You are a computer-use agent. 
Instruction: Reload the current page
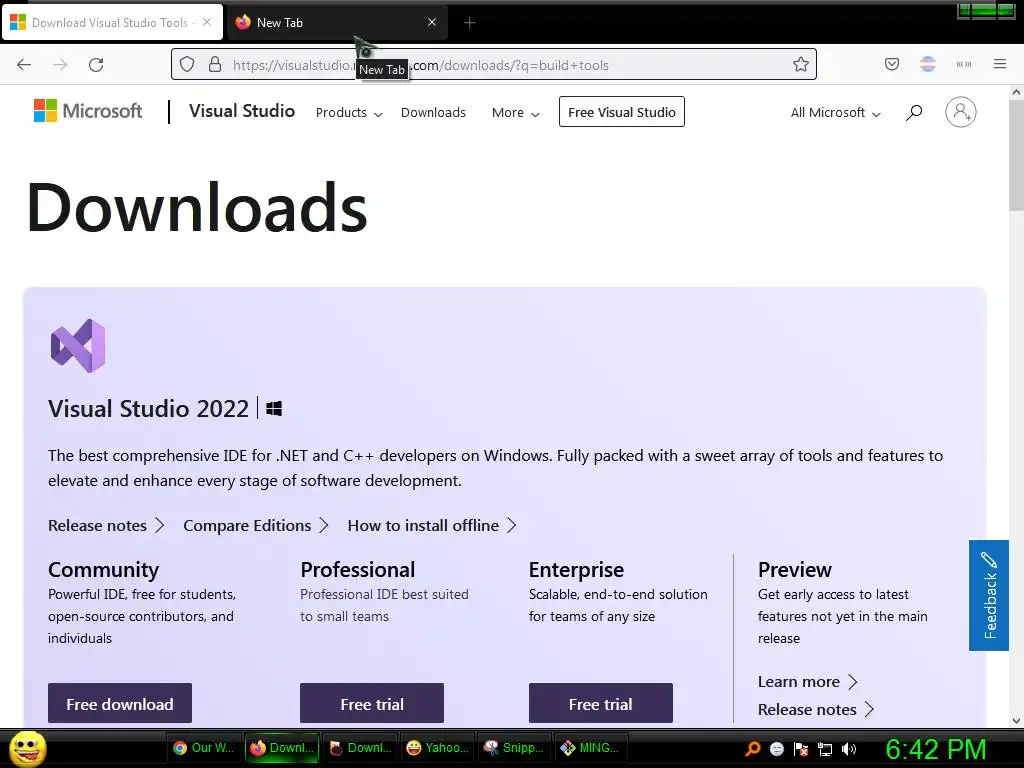tap(96, 65)
